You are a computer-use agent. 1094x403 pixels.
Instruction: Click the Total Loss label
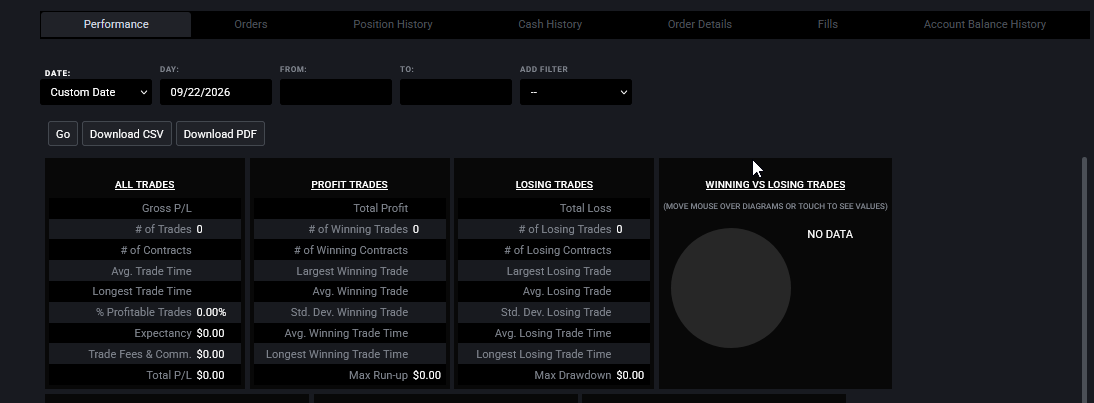[x=585, y=208]
